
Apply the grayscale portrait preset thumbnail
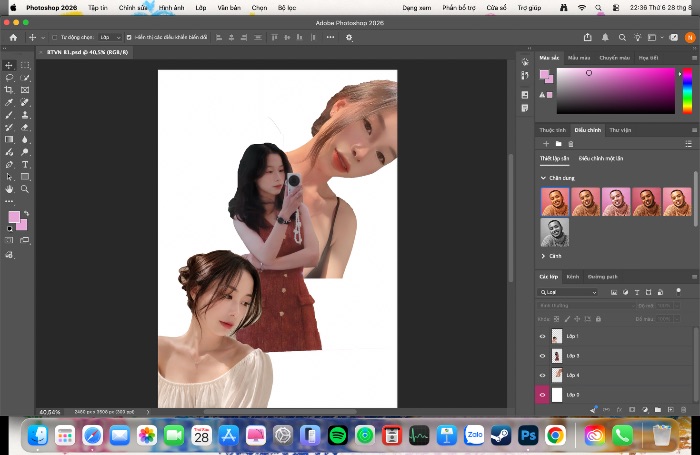(x=554, y=232)
